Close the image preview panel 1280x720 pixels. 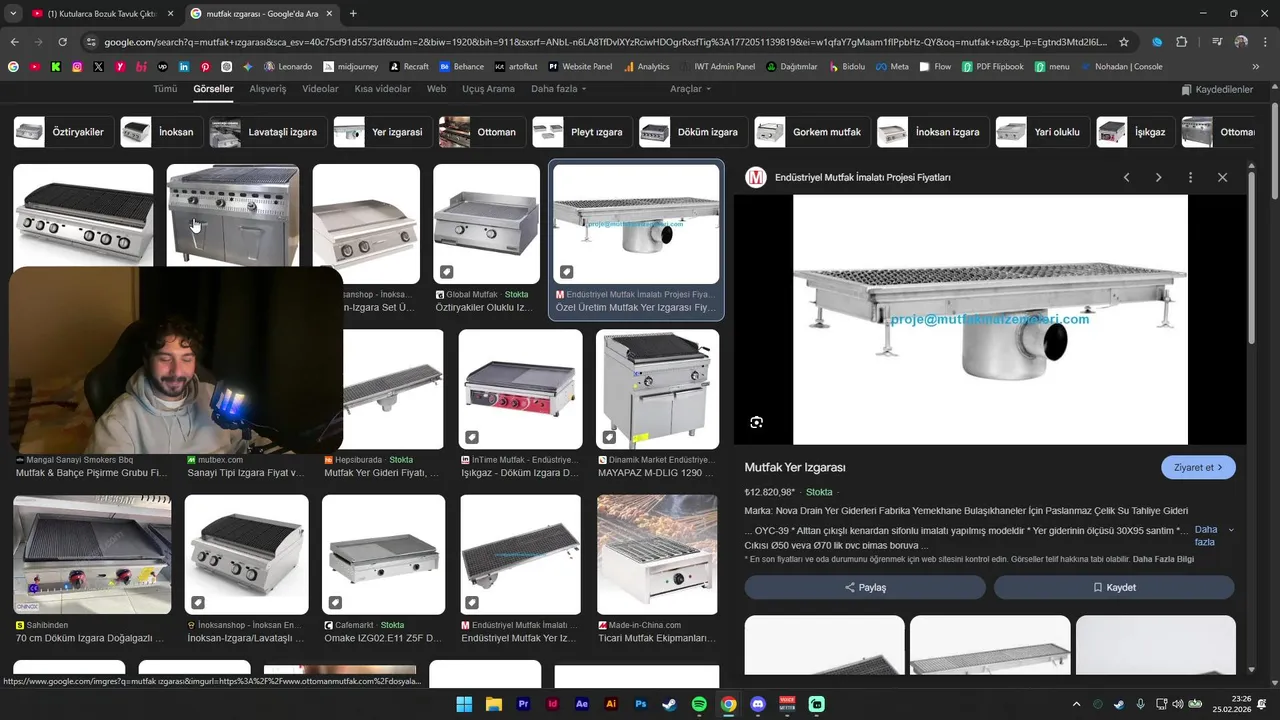[1222, 177]
